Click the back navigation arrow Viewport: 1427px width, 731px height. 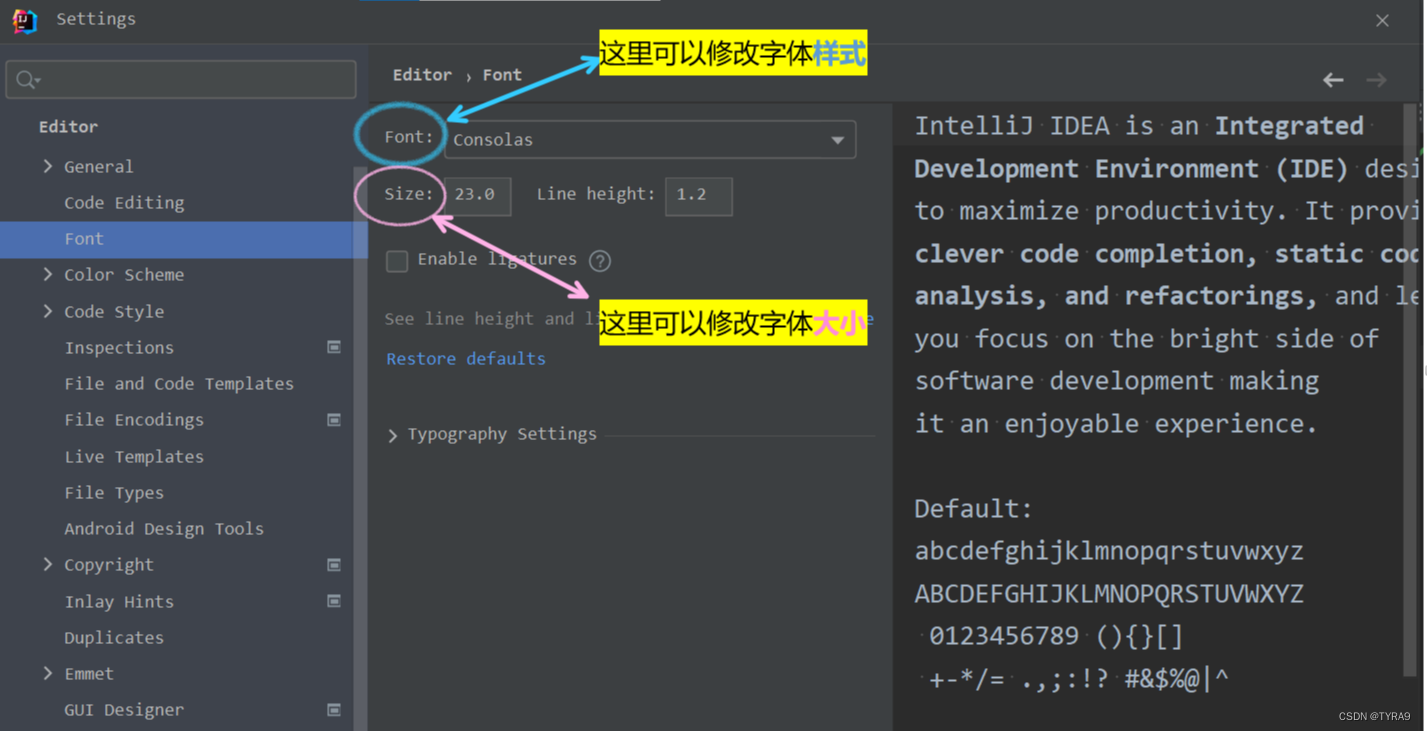pos(1333,80)
